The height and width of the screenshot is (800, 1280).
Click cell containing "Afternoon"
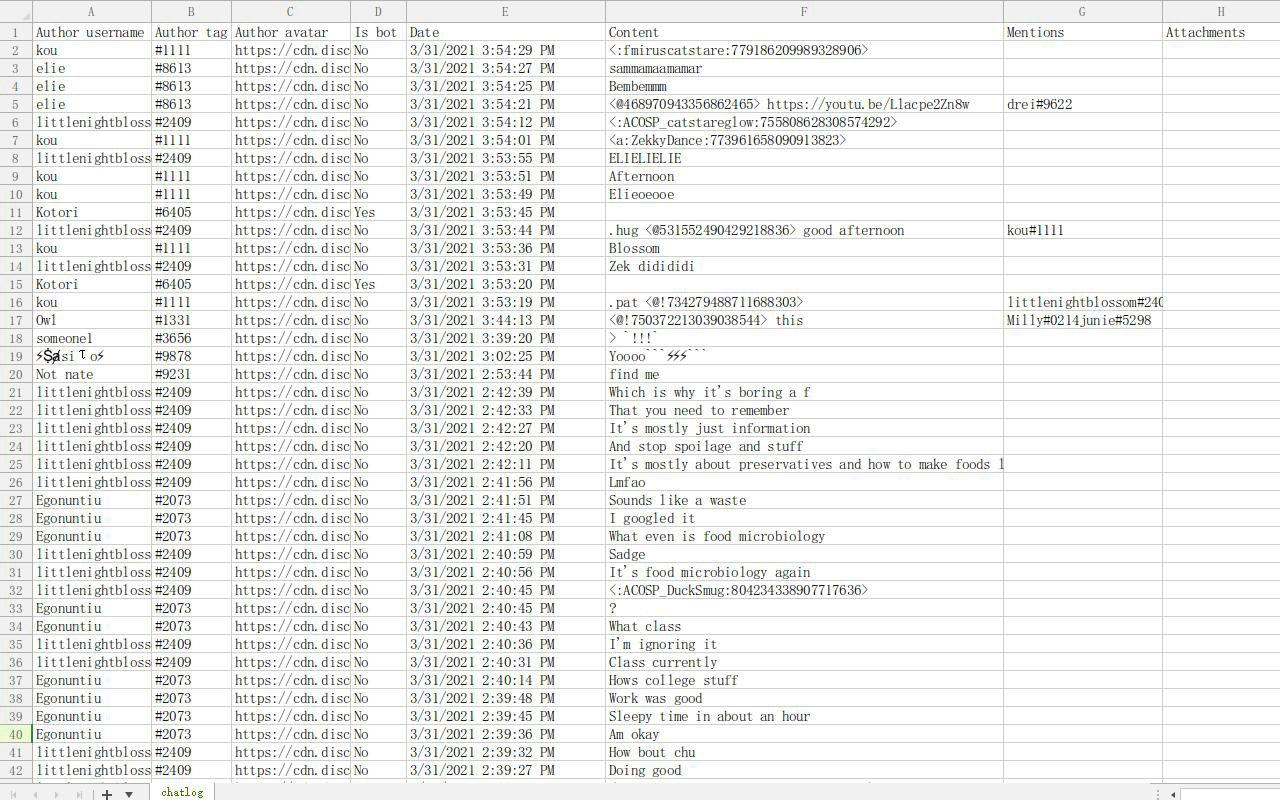(804, 176)
